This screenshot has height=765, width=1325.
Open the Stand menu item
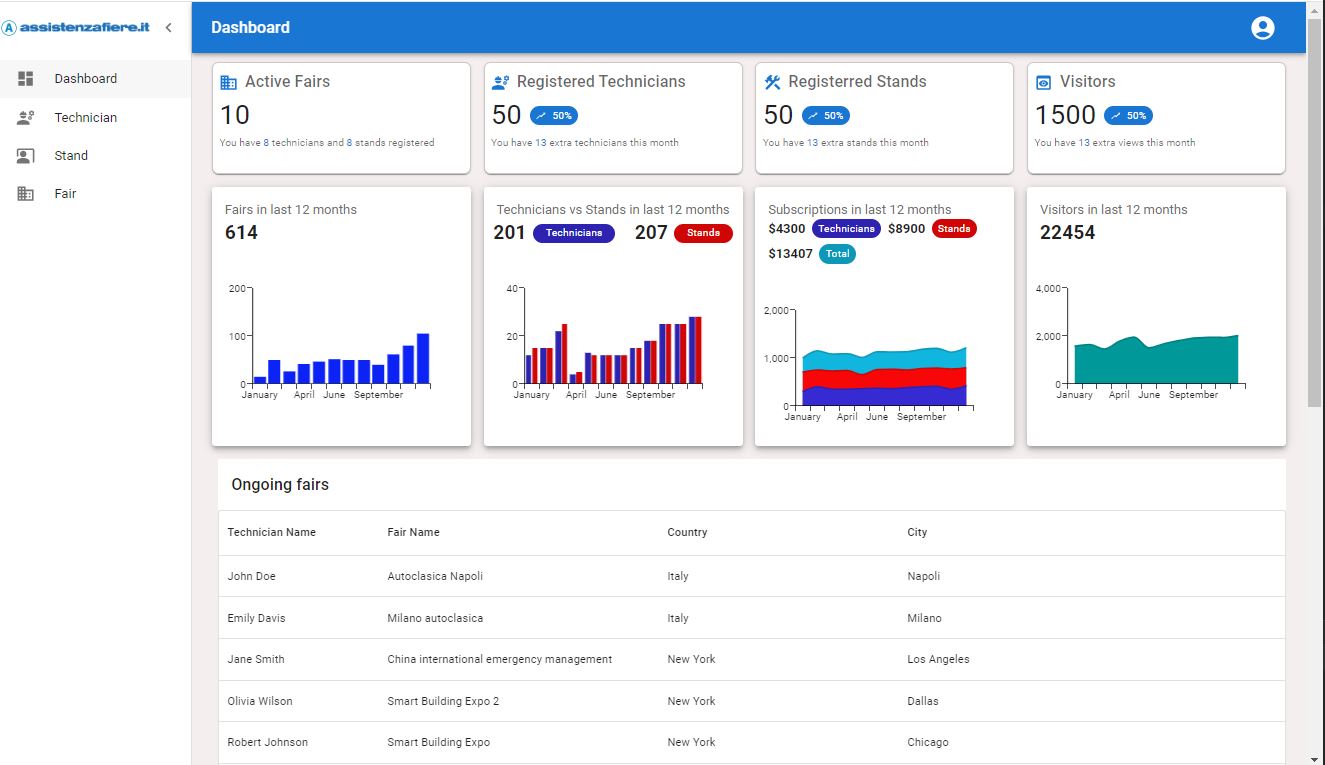[x=71, y=156]
